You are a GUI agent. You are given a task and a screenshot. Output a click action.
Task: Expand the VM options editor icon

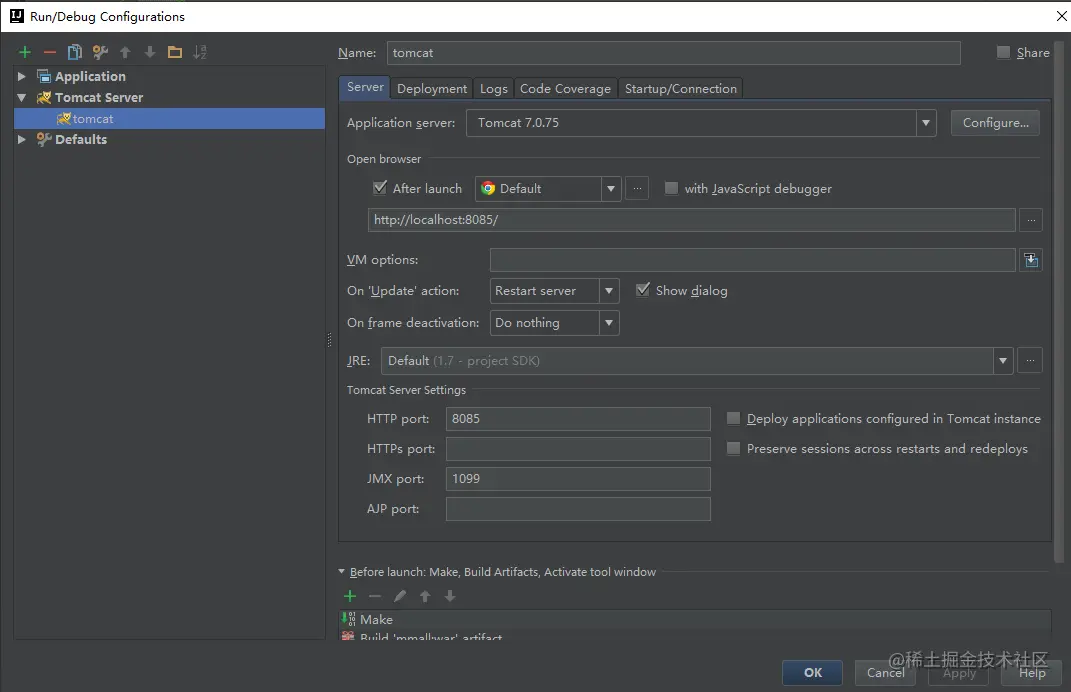point(1031,260)
